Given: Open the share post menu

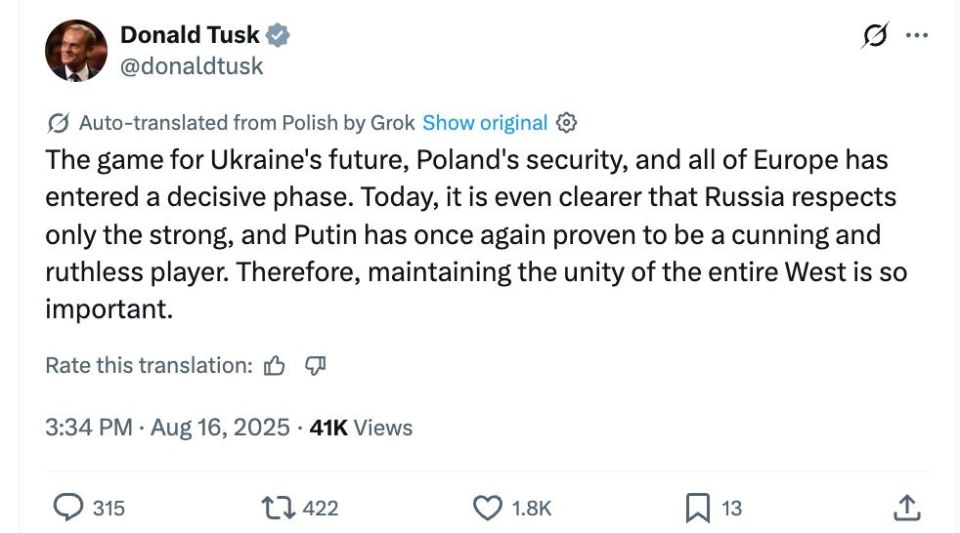Looking at the screenshot, I should coord(905,508).
